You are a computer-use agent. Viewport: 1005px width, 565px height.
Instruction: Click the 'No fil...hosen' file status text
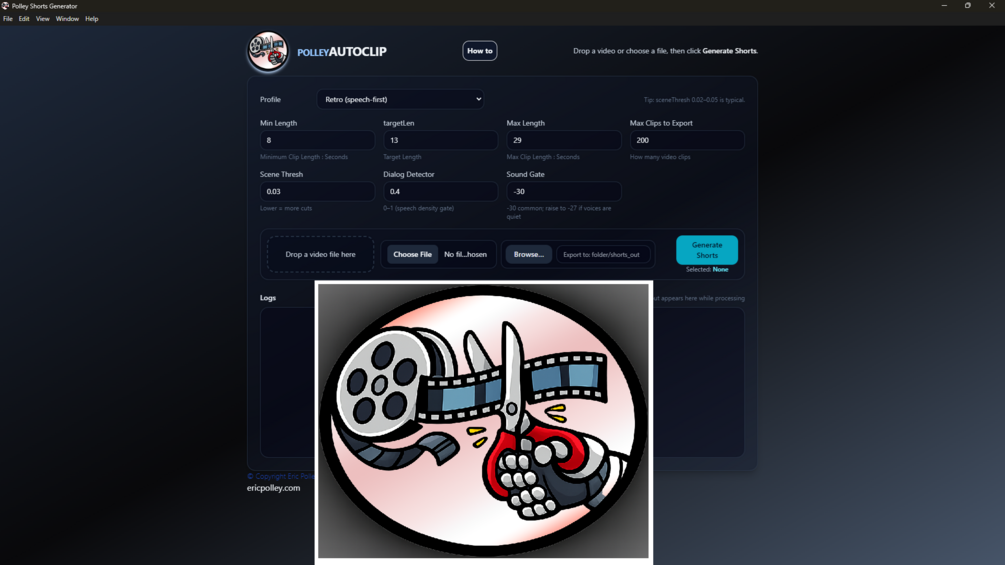click(465, 254)
